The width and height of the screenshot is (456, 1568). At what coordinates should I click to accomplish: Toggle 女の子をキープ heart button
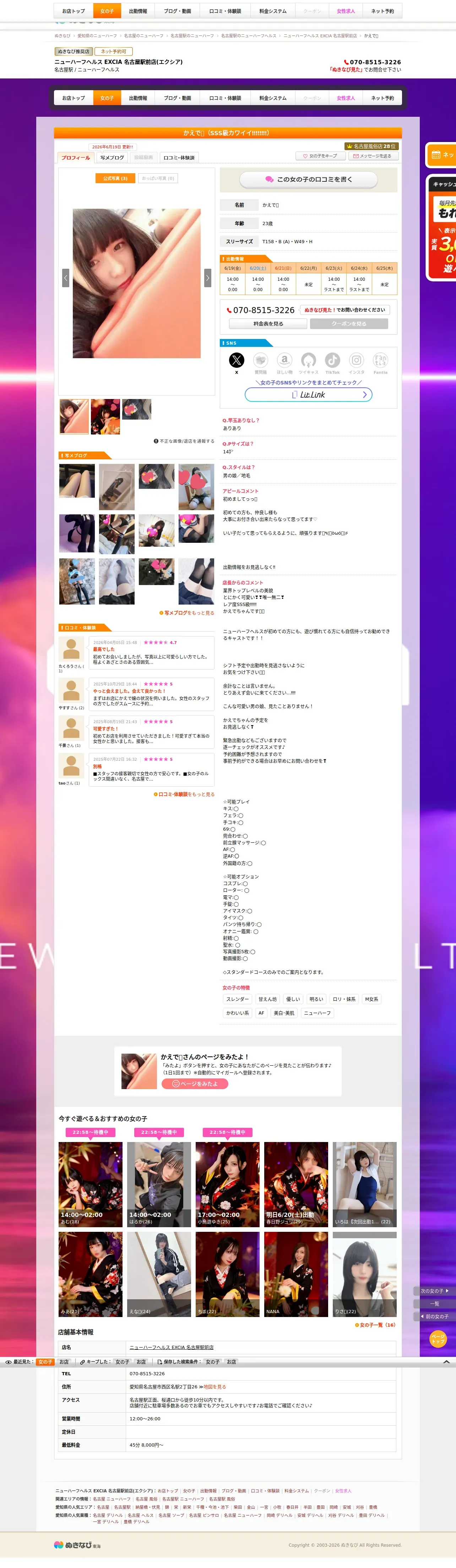[x=320, y=156]
